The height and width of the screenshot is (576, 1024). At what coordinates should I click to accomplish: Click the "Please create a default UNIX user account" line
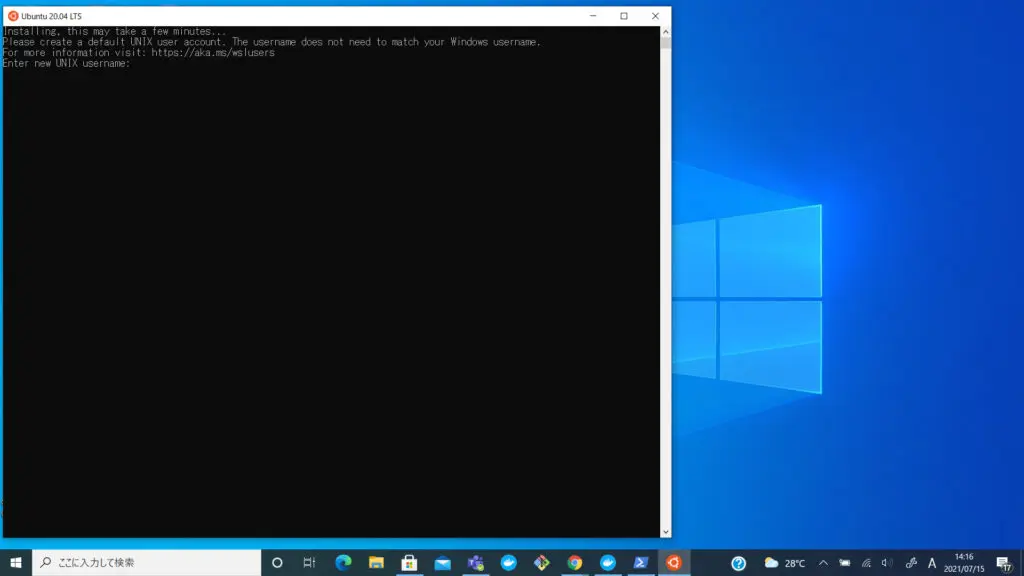click(114, 42)
